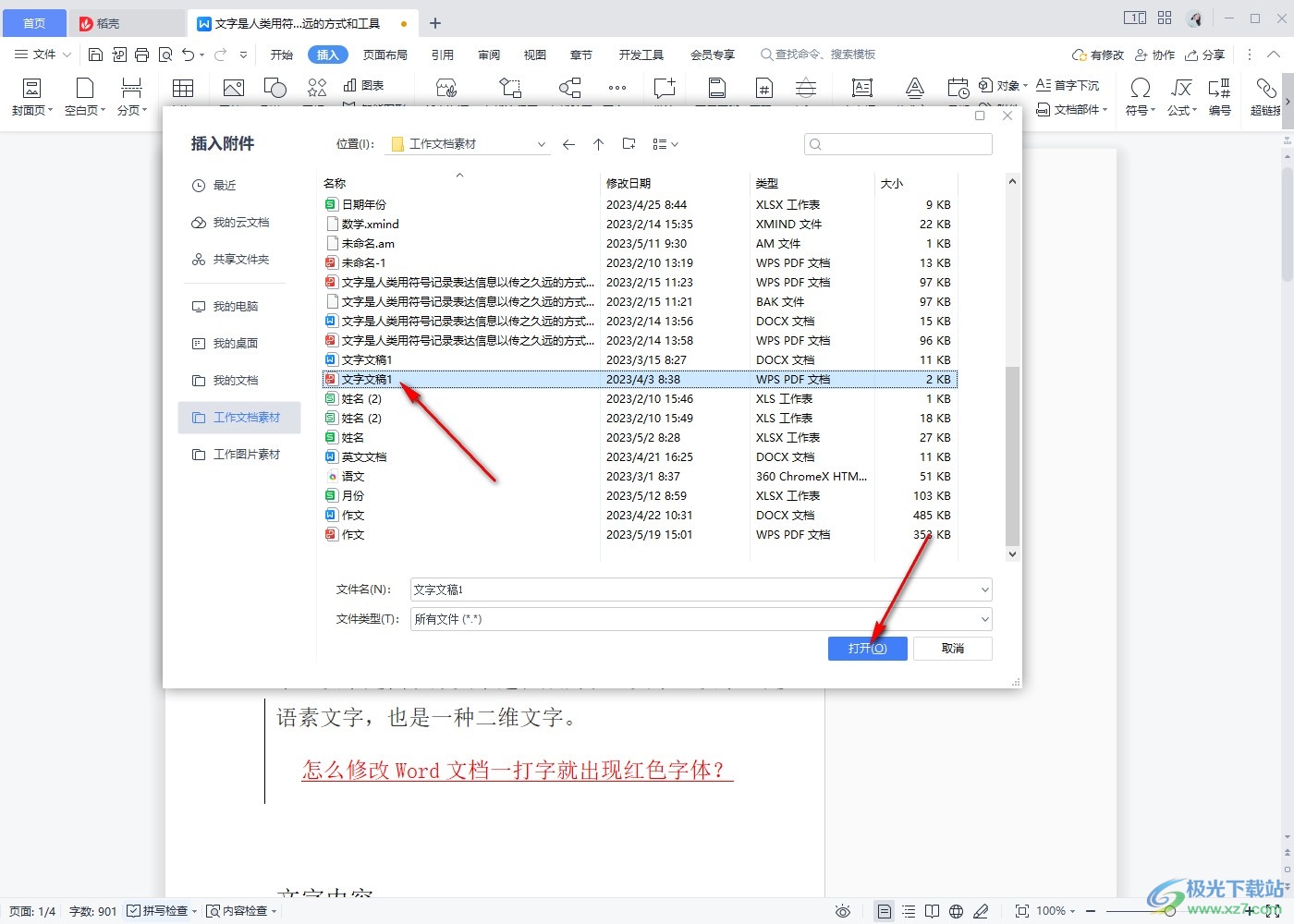The image size is (1294, 924).
Task: Expand the Object (对象) dropdown arrow
Action: pos(1025,86)
